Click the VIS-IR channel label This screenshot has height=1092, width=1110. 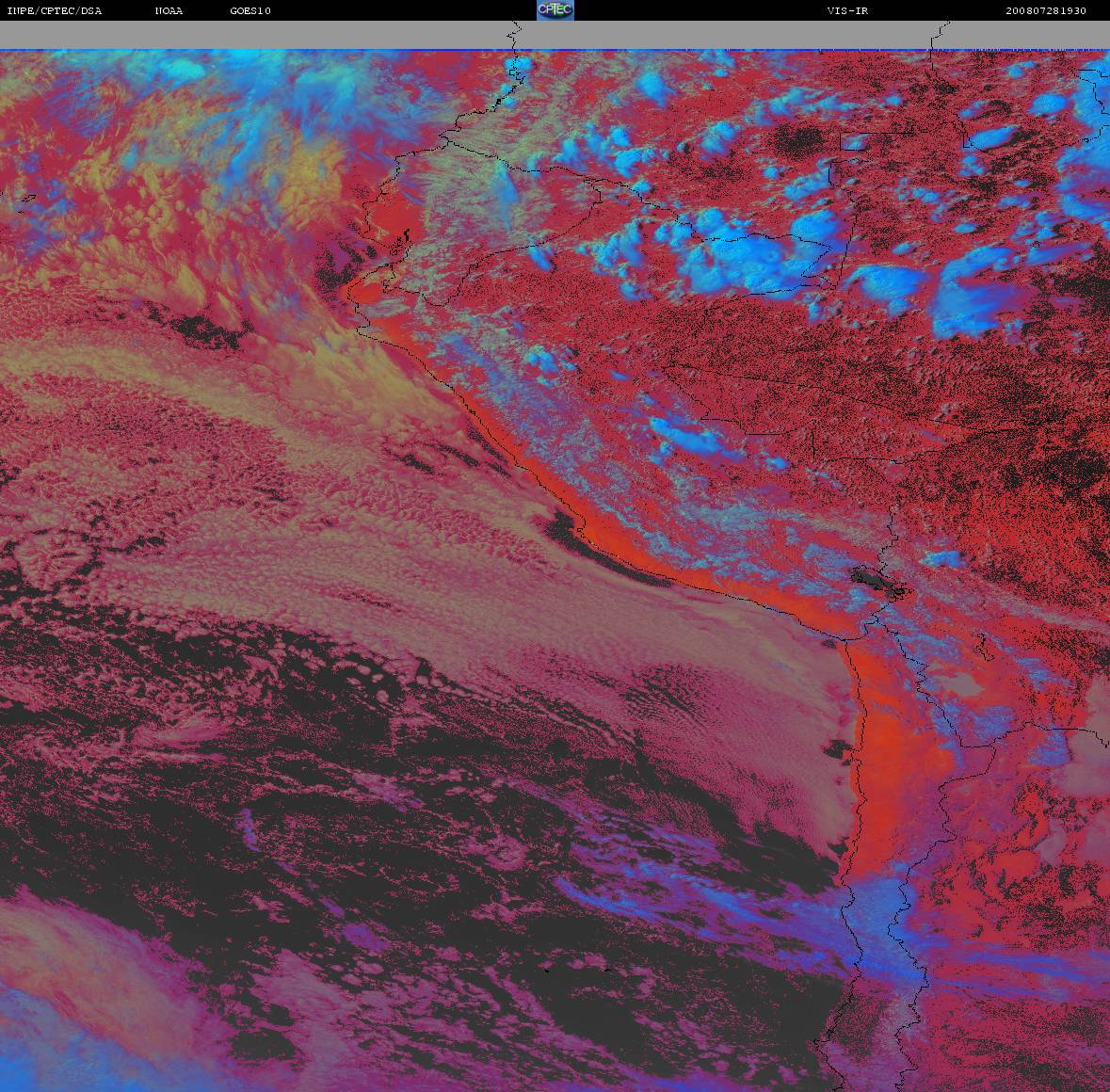point(847,10)
